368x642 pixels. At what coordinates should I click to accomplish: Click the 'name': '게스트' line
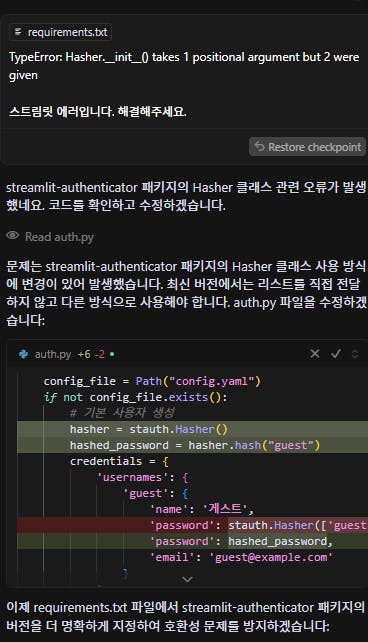[x=202, y=509]
